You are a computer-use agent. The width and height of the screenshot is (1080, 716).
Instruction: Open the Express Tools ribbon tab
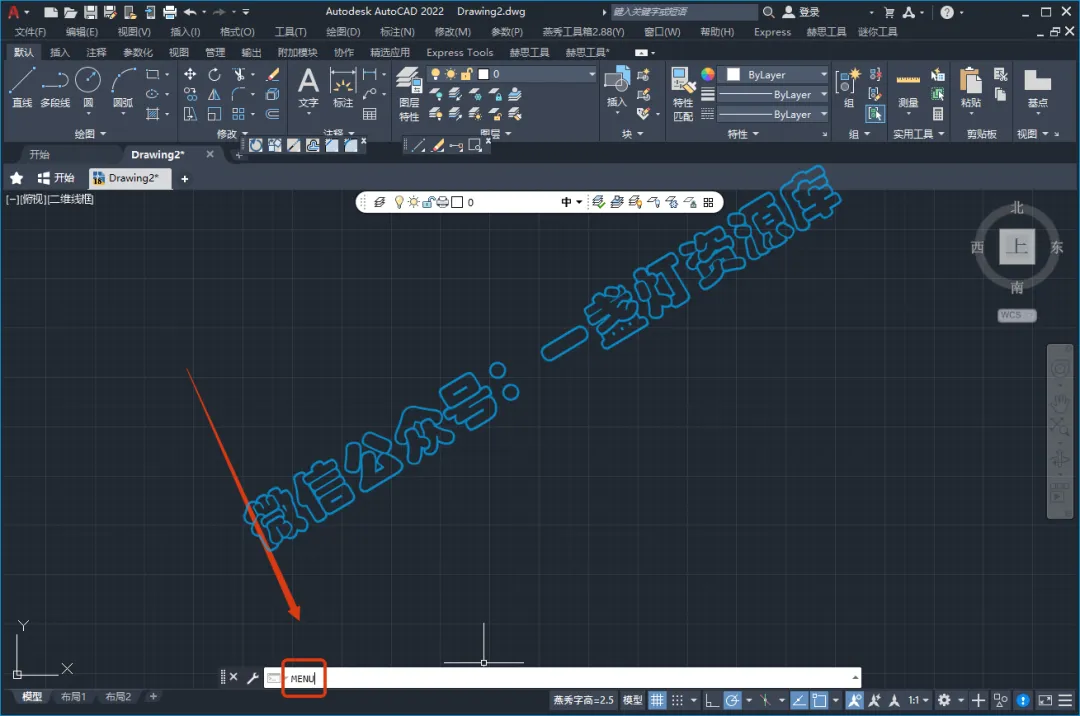point(459,52)
